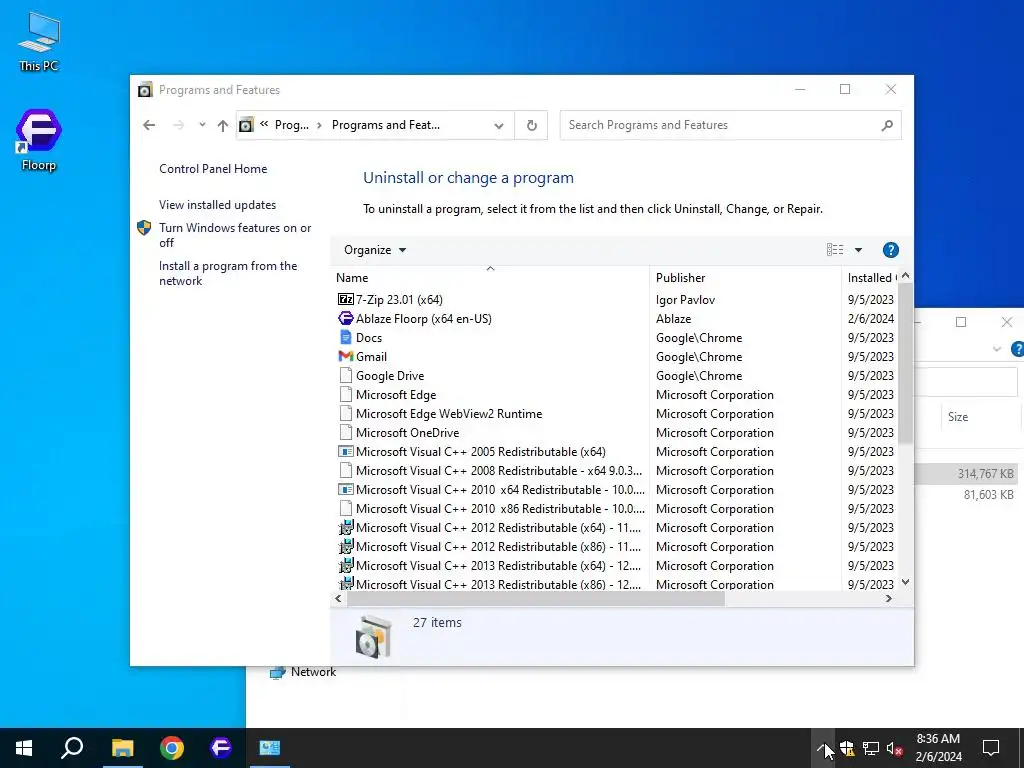Launch the Floorp desktop shortcut
This screenshot has width=1024, height=768.
click(39, 140)
